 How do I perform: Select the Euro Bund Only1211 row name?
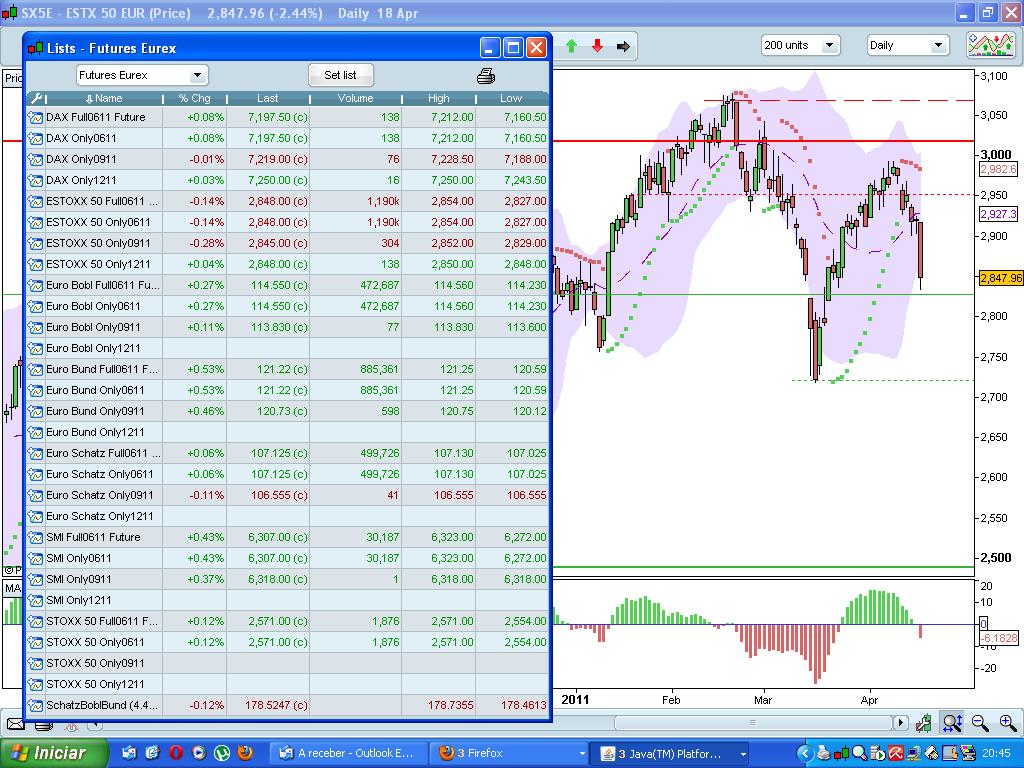click(x=95, y=432)
